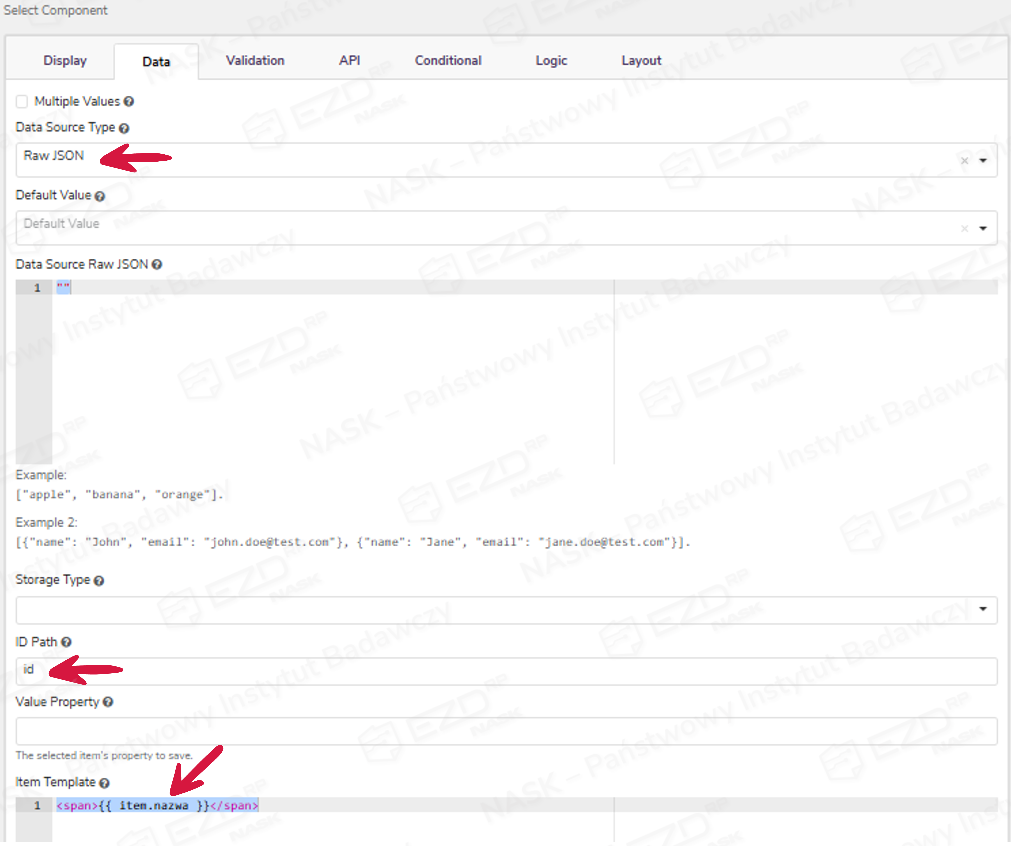Click help icon next to Multiple Values
Image resolution: width=1011 pixels, height=846 pixels.
click(x=129, y=102)
